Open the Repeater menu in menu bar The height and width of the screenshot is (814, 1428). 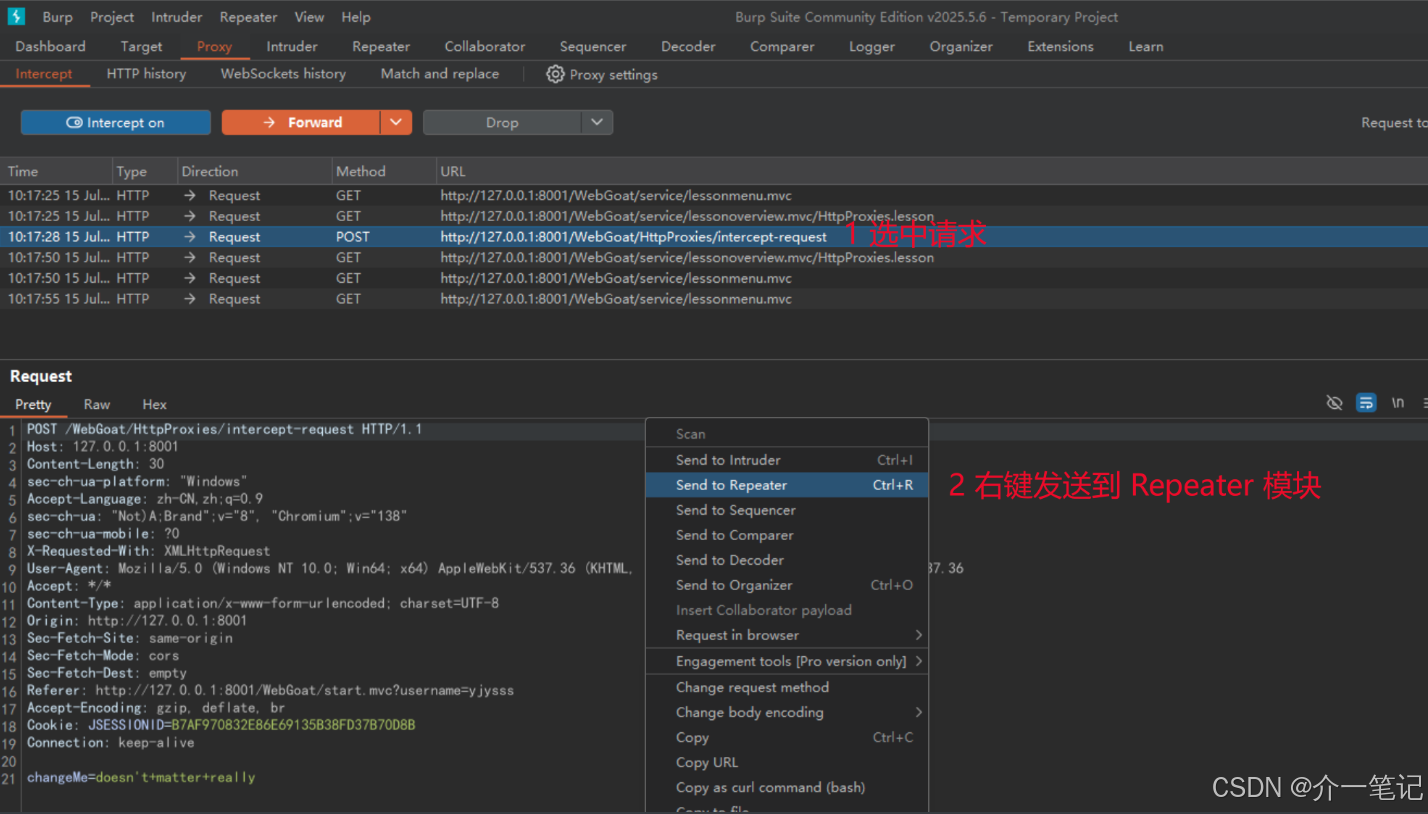pos(248,17)
